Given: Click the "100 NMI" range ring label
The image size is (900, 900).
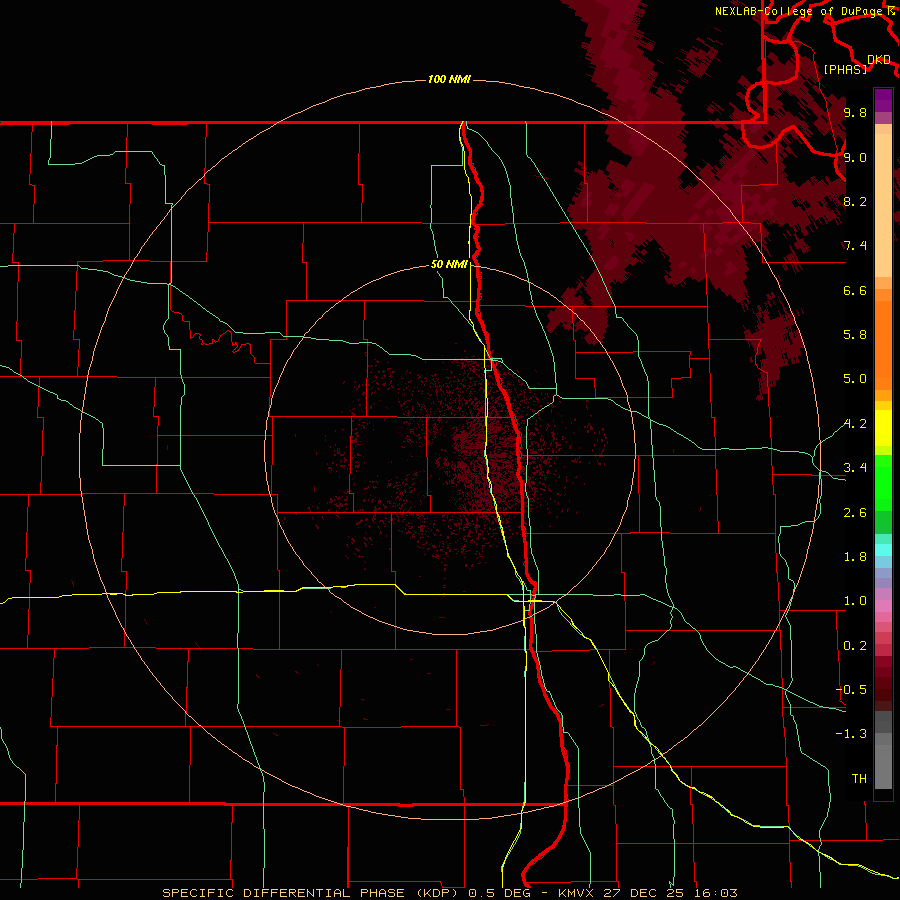Looking at the screenshot, I should pos(449,79).
